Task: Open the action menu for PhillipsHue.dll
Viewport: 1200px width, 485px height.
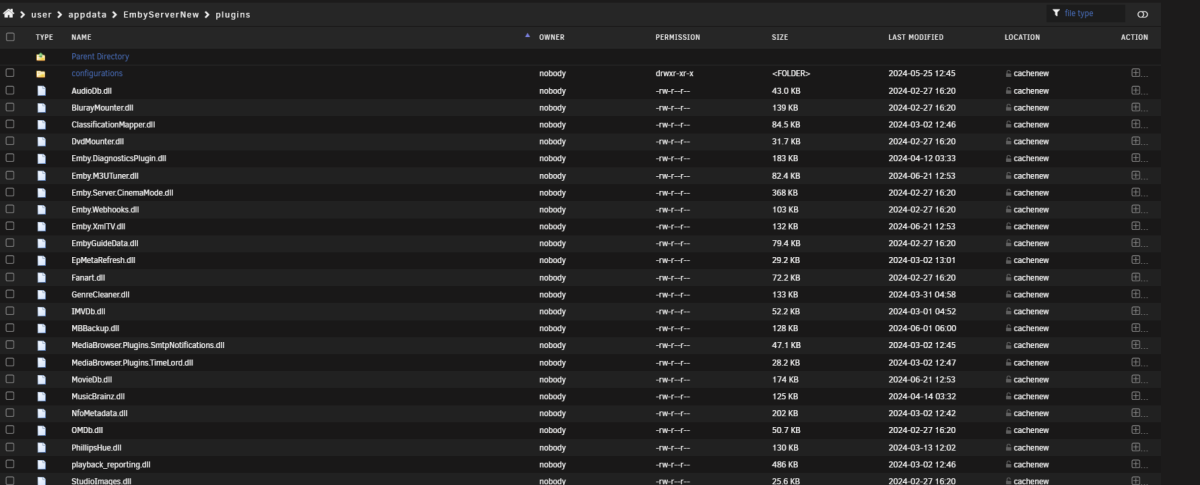Action: point(1135,448)
